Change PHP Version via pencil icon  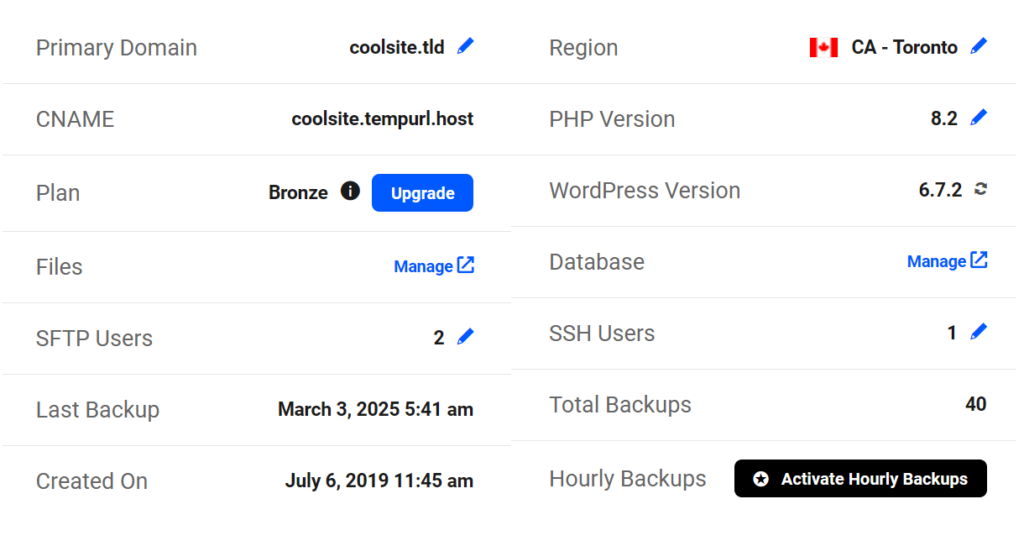[x=979, y=118]
